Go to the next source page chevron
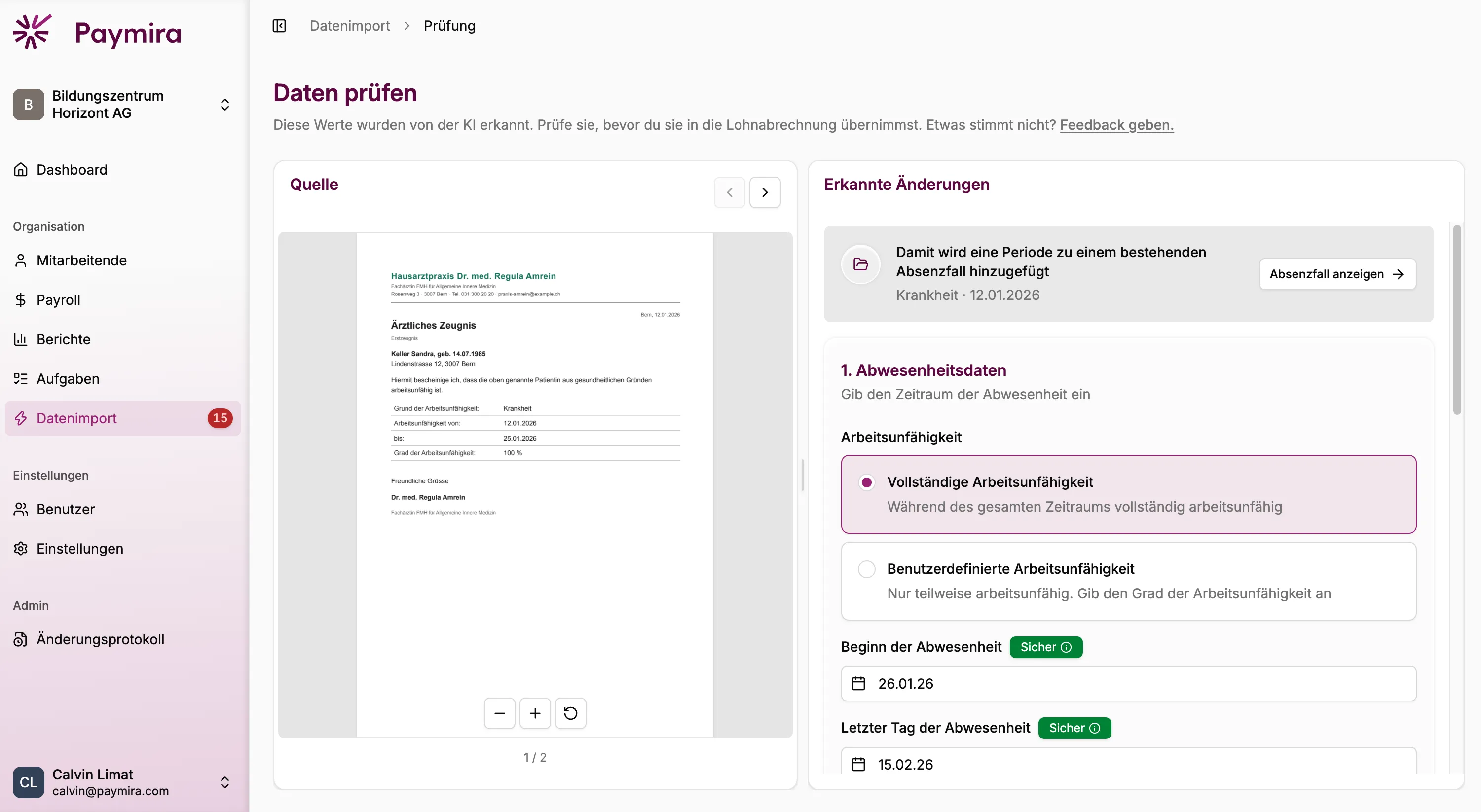 coord(765,192)
